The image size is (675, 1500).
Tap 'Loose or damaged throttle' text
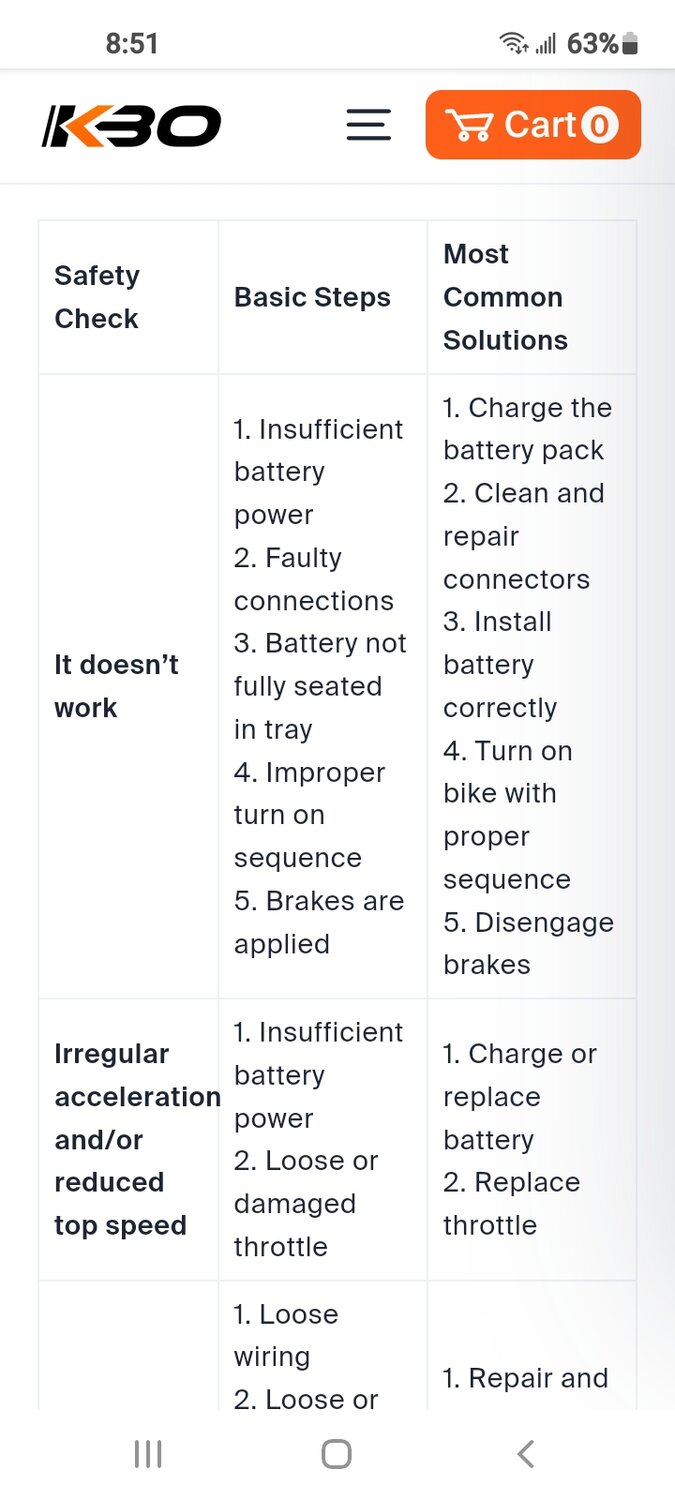pos(306,1203)
